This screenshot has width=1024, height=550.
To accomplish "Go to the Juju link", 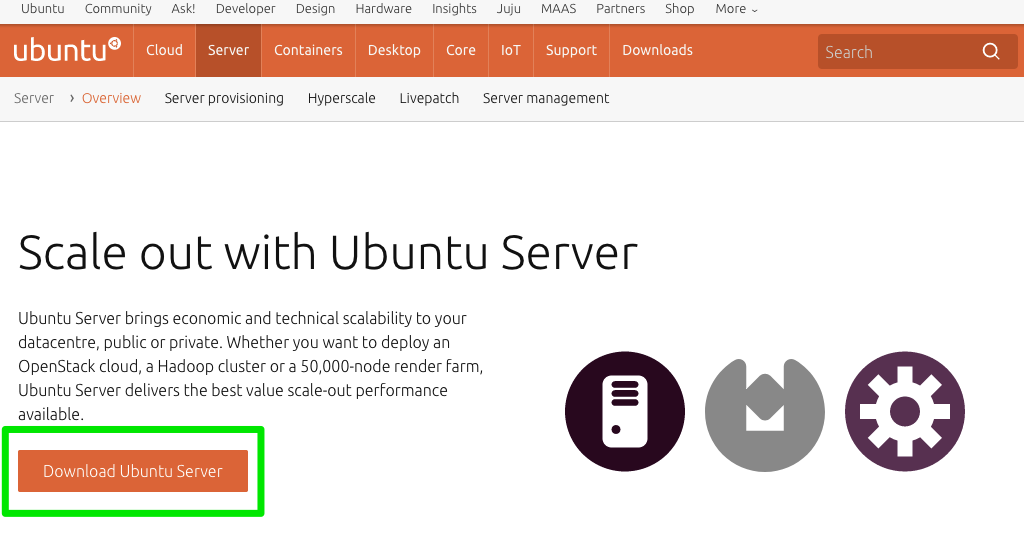I will 509,9.
